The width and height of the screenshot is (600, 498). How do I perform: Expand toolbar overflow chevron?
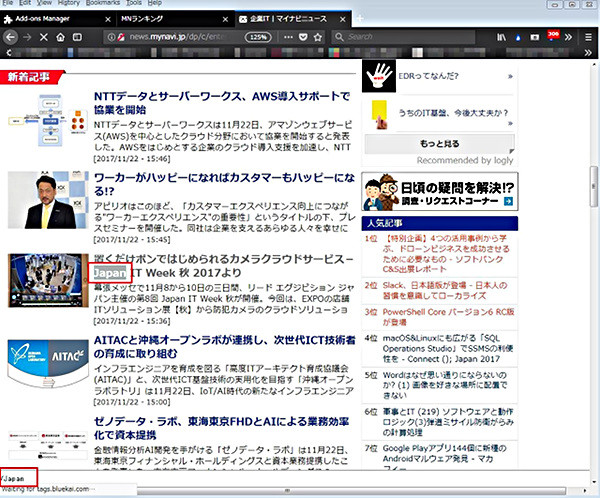click(568, 37)
